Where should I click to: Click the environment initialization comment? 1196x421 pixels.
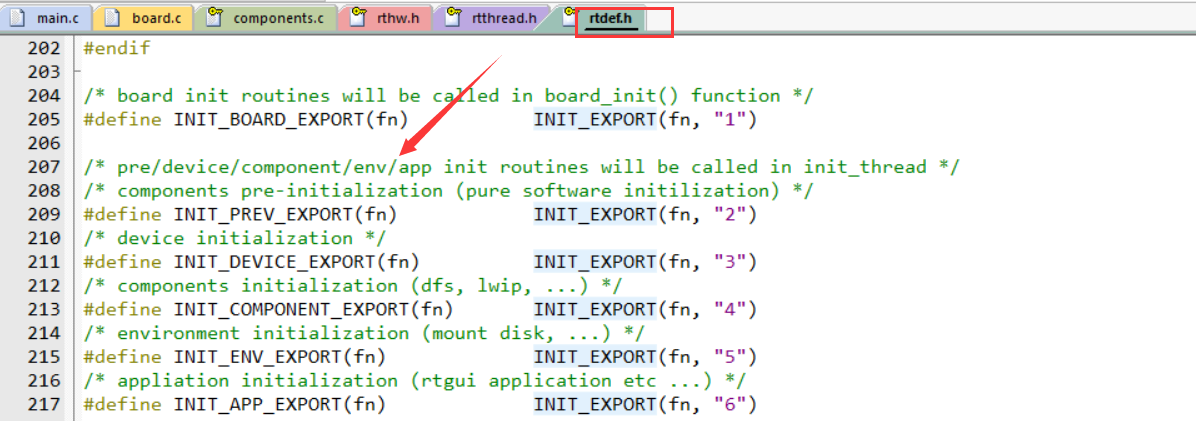click(364, 333)
